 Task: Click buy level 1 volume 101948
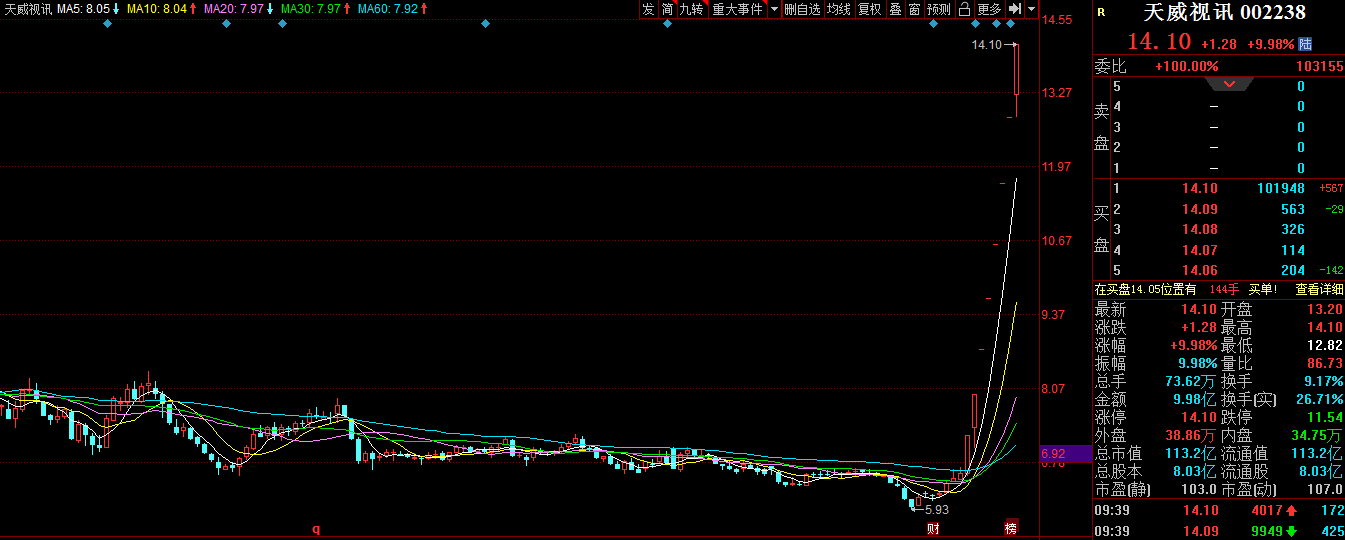point(1281,188)
